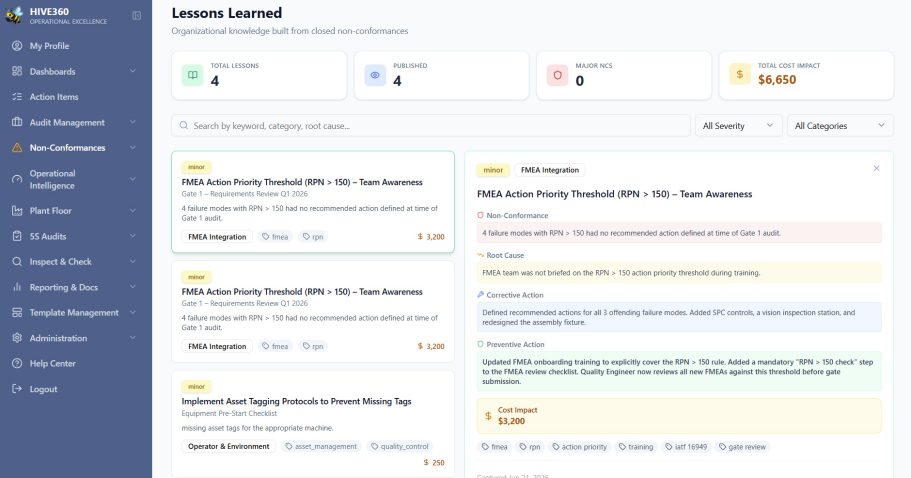
Task: Expand the Template Management chevron
Action: coord(132,312)
